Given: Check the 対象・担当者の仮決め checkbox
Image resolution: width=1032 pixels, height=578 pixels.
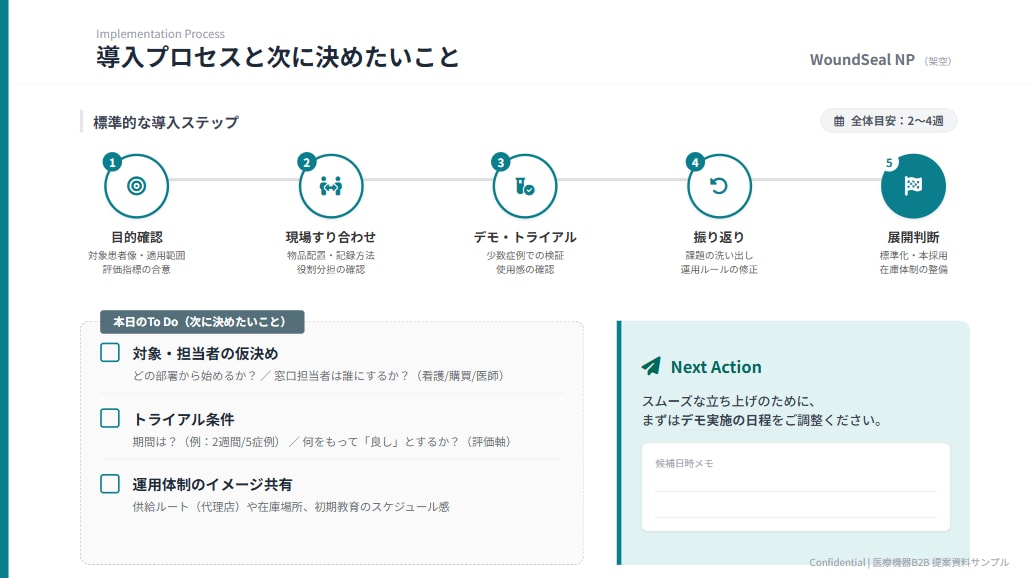Looking at the screenshot, I should 110,352.
